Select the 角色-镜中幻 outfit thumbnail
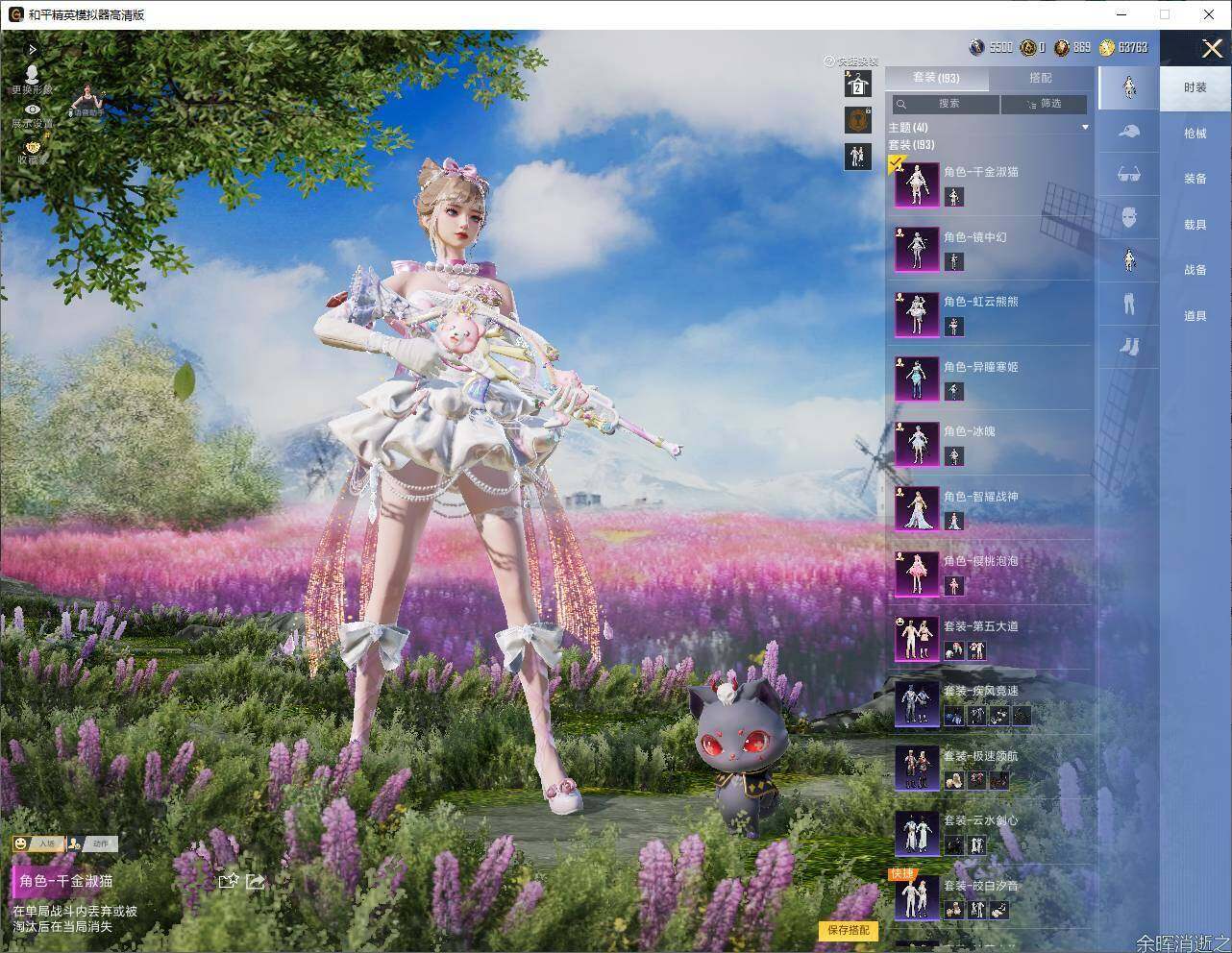 (917, 250)
